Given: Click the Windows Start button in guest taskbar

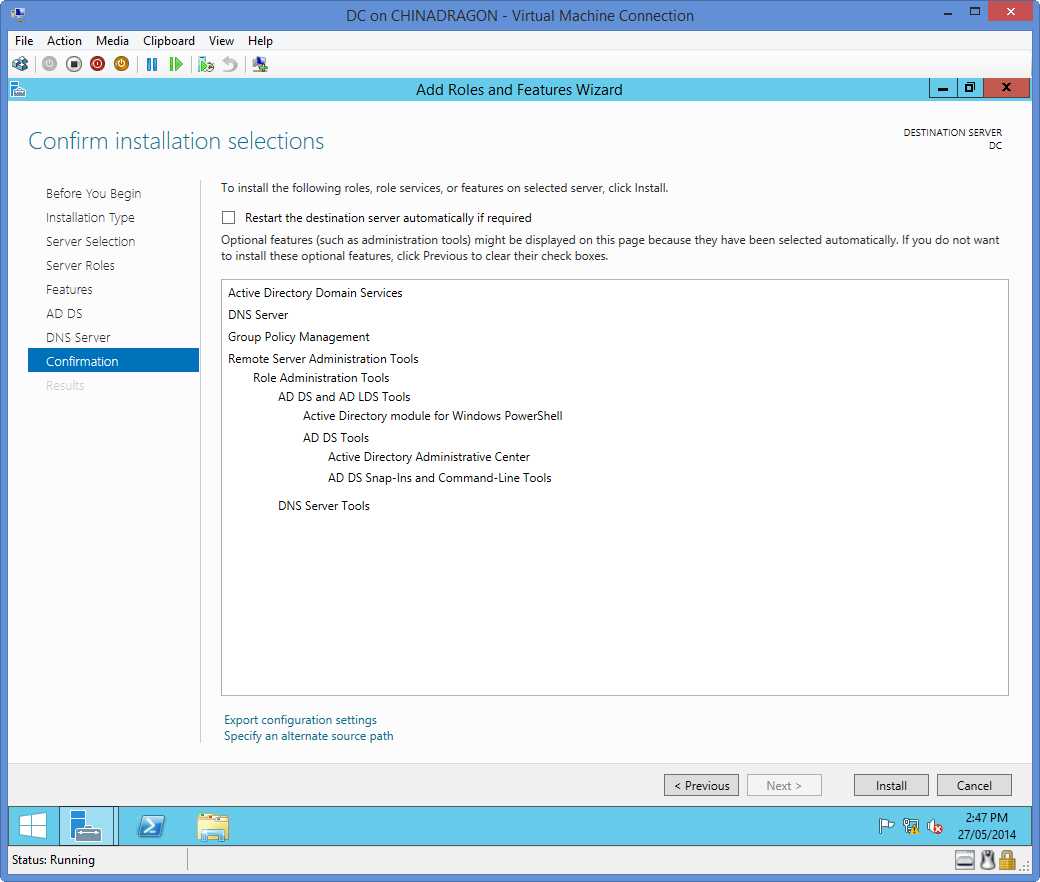Looking at the screenshot, I should coord(32,826).
